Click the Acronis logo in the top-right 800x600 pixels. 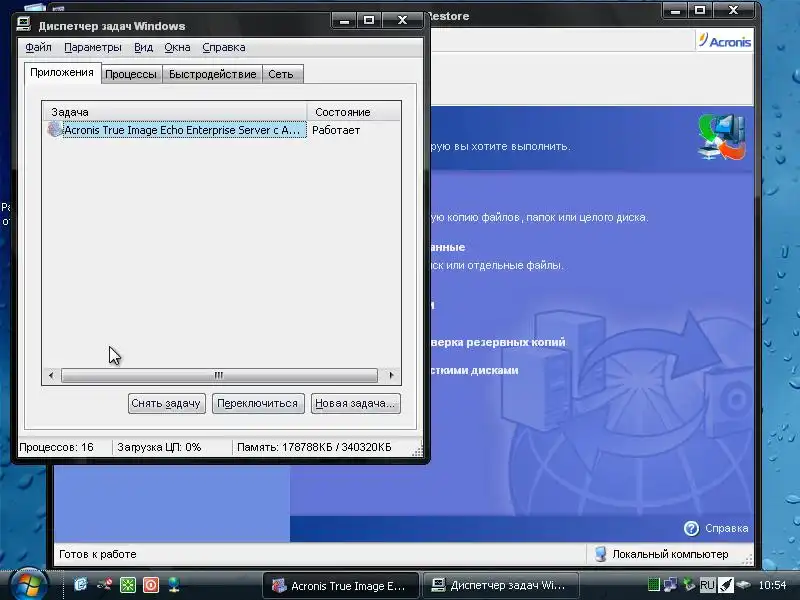[x=724, y=40]
